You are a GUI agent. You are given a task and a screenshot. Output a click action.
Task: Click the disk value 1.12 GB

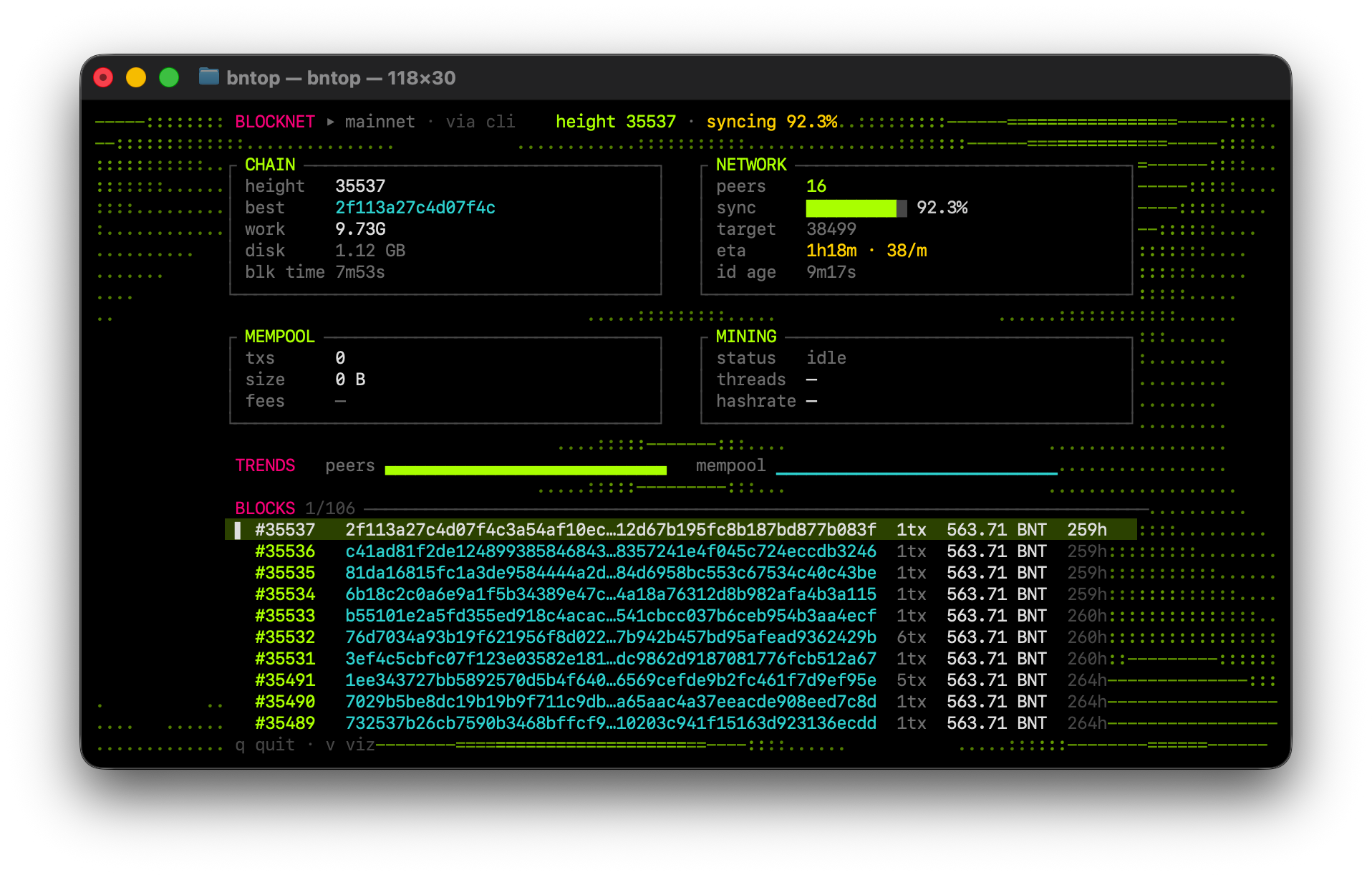tap(370, 251)
